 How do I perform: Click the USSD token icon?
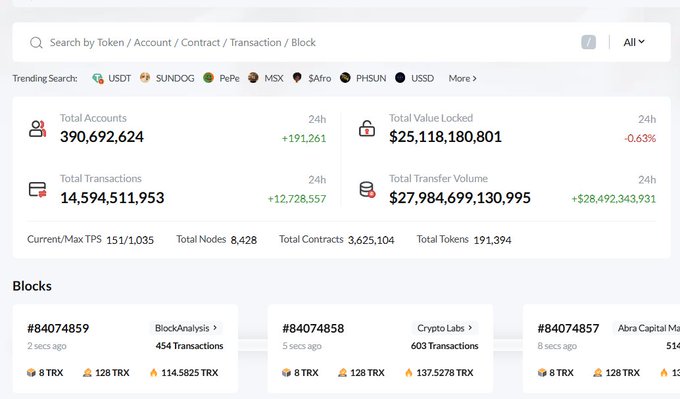[400, 78]
